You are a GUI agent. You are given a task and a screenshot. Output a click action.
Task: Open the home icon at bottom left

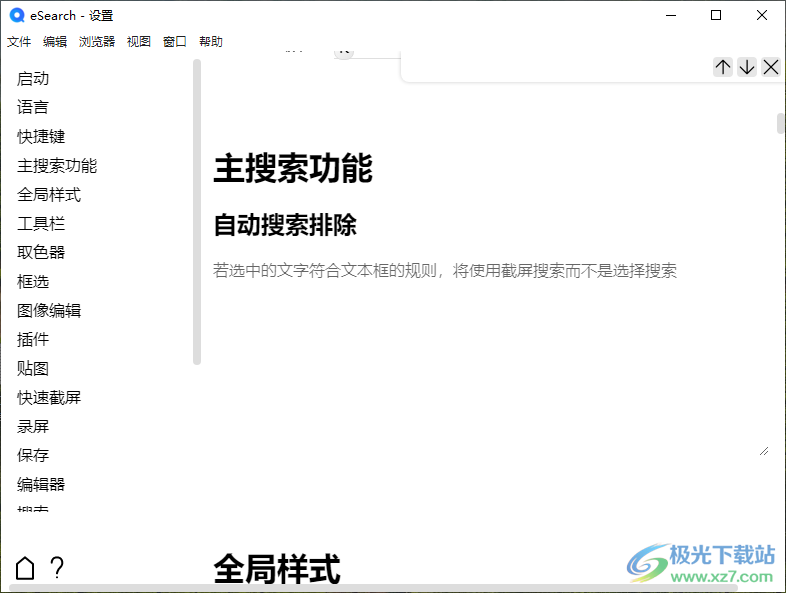[25, 568]
